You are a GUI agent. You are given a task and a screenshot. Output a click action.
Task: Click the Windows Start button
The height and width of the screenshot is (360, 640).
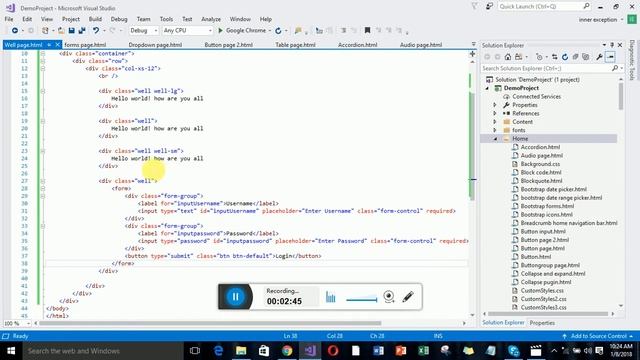coord(11,351)
